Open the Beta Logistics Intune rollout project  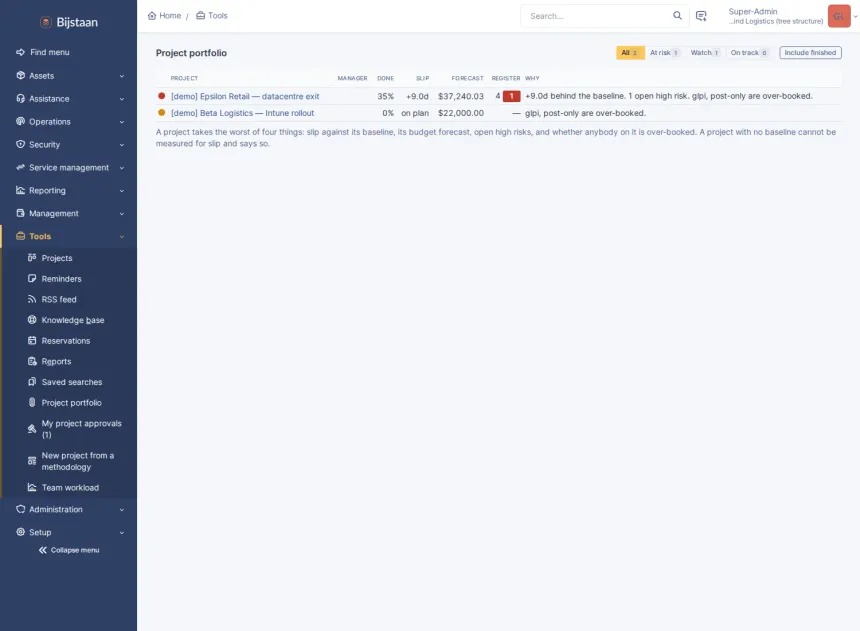[x=242, y=113]
